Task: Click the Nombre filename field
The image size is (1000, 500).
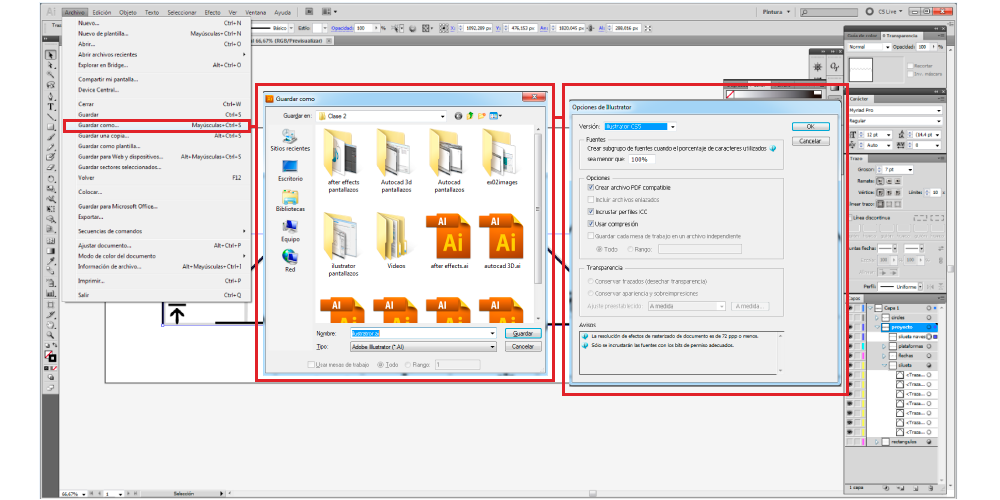Action: click(423, 333)
